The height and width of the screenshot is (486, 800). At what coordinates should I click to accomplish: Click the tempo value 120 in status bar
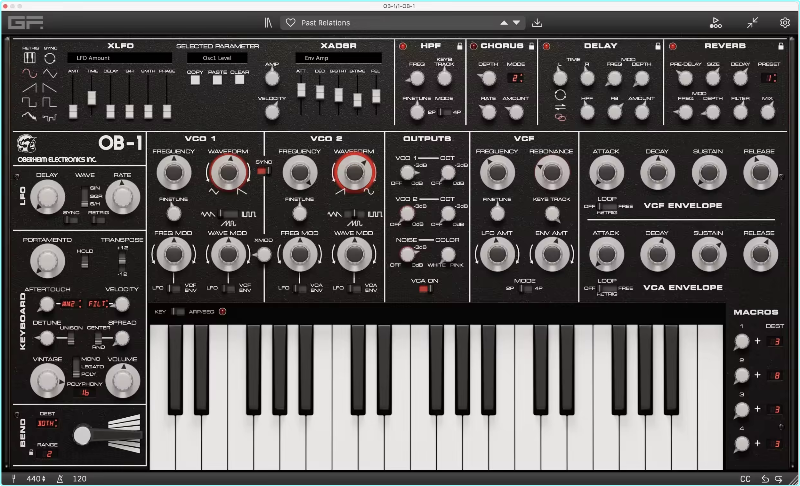tap(80, 479)
